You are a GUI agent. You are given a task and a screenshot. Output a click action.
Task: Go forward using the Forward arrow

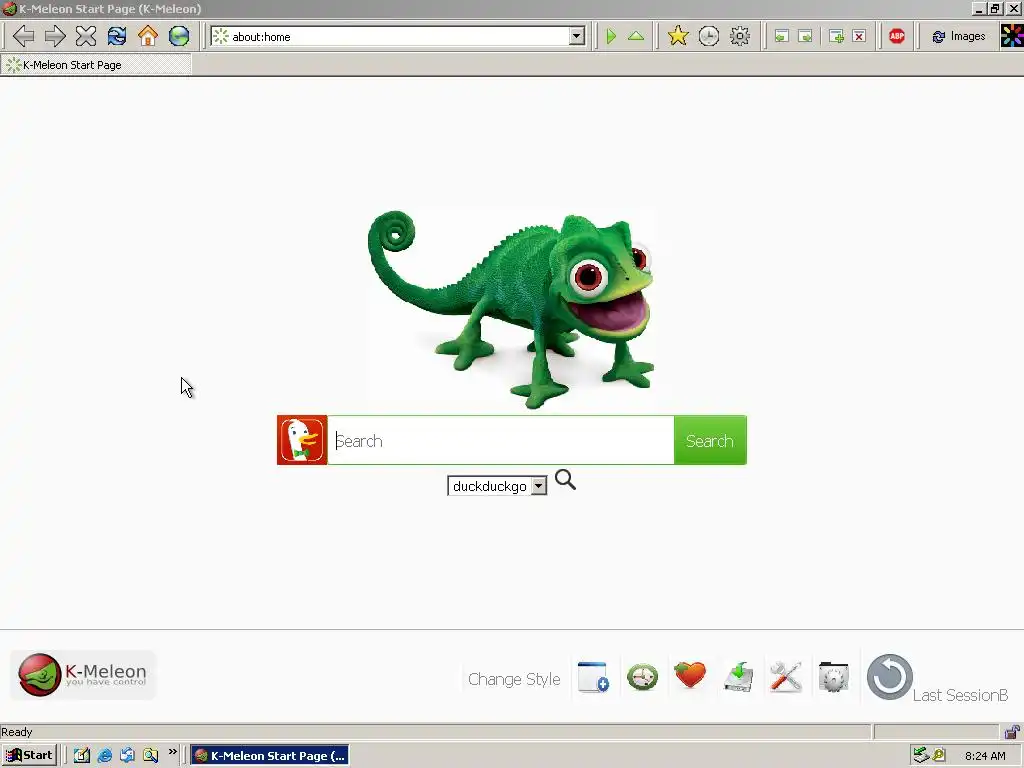coord(55,36)
